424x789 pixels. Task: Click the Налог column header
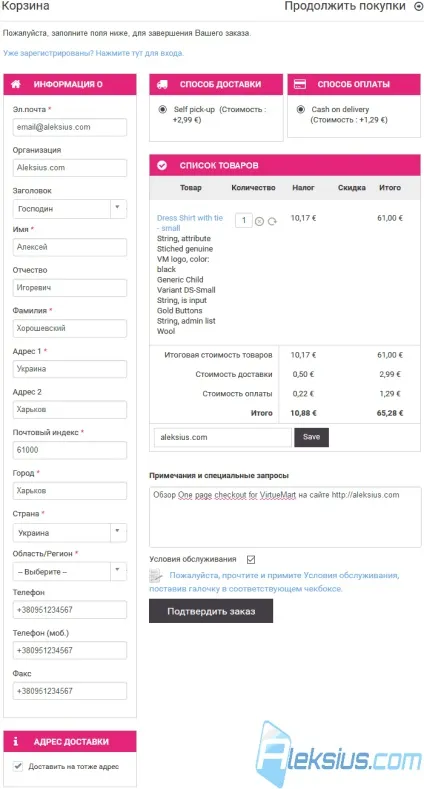303,188
